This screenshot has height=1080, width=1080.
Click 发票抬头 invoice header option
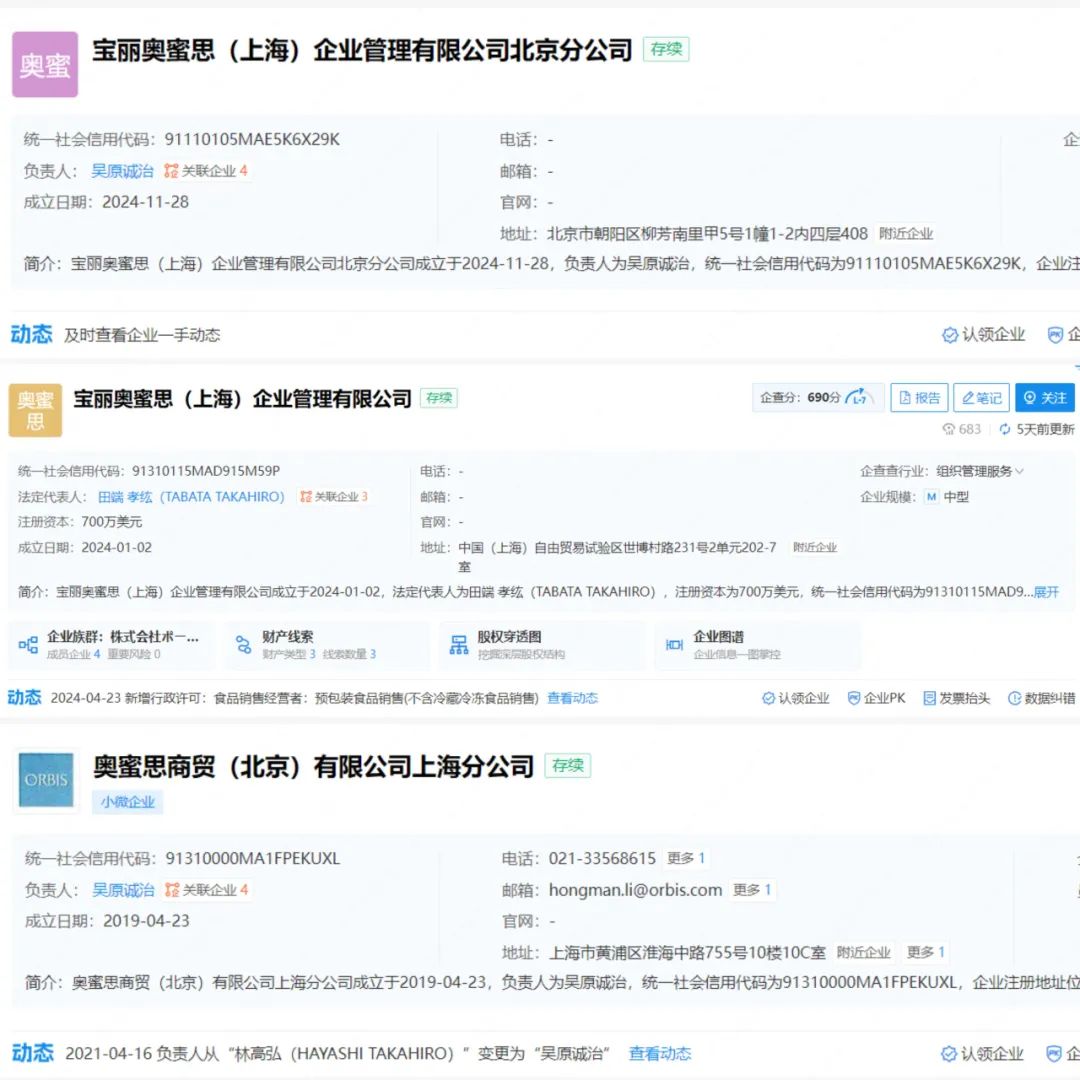tap(956, 698)
